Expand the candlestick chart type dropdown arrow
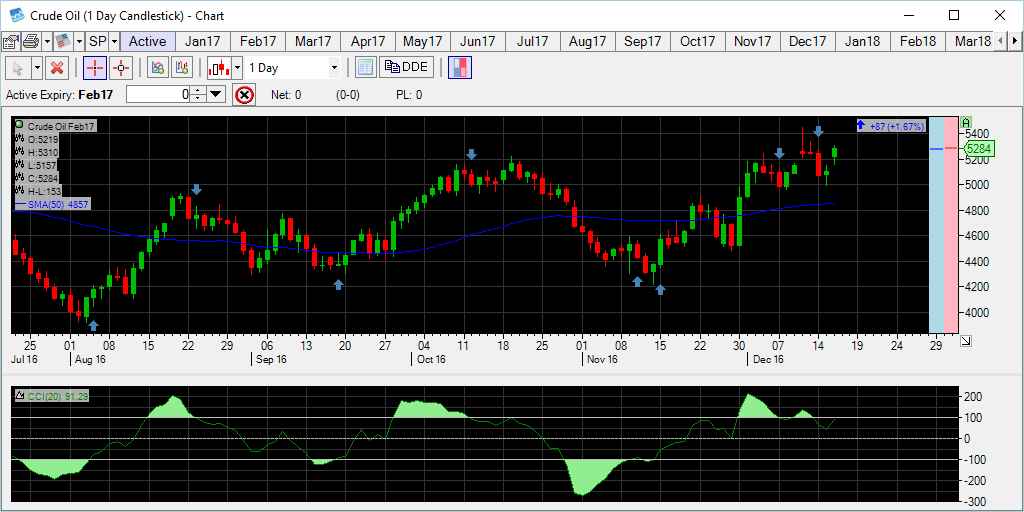Image resolution: width=1024 pixels, height=512 pixels. tap(237, 67)
